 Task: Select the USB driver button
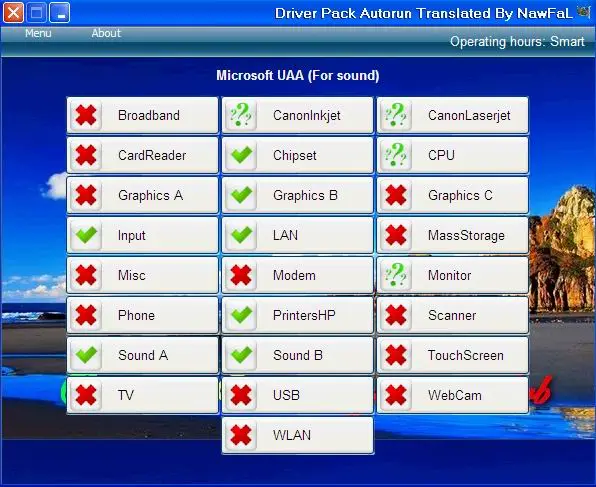298,395
